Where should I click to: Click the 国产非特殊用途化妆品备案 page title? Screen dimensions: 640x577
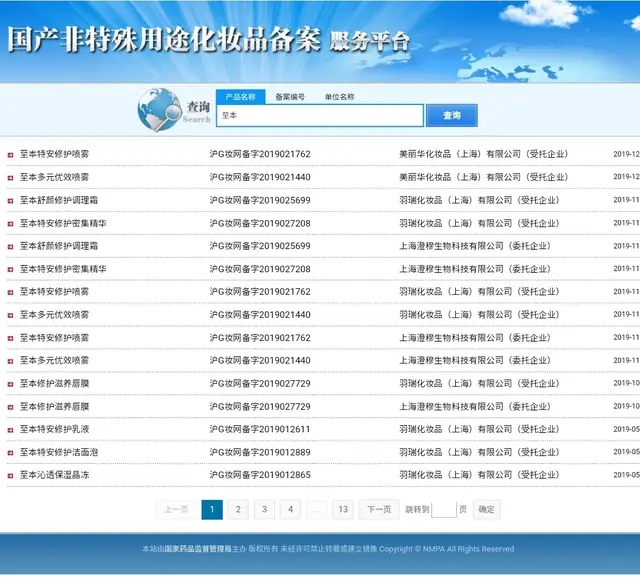(163, 40)
